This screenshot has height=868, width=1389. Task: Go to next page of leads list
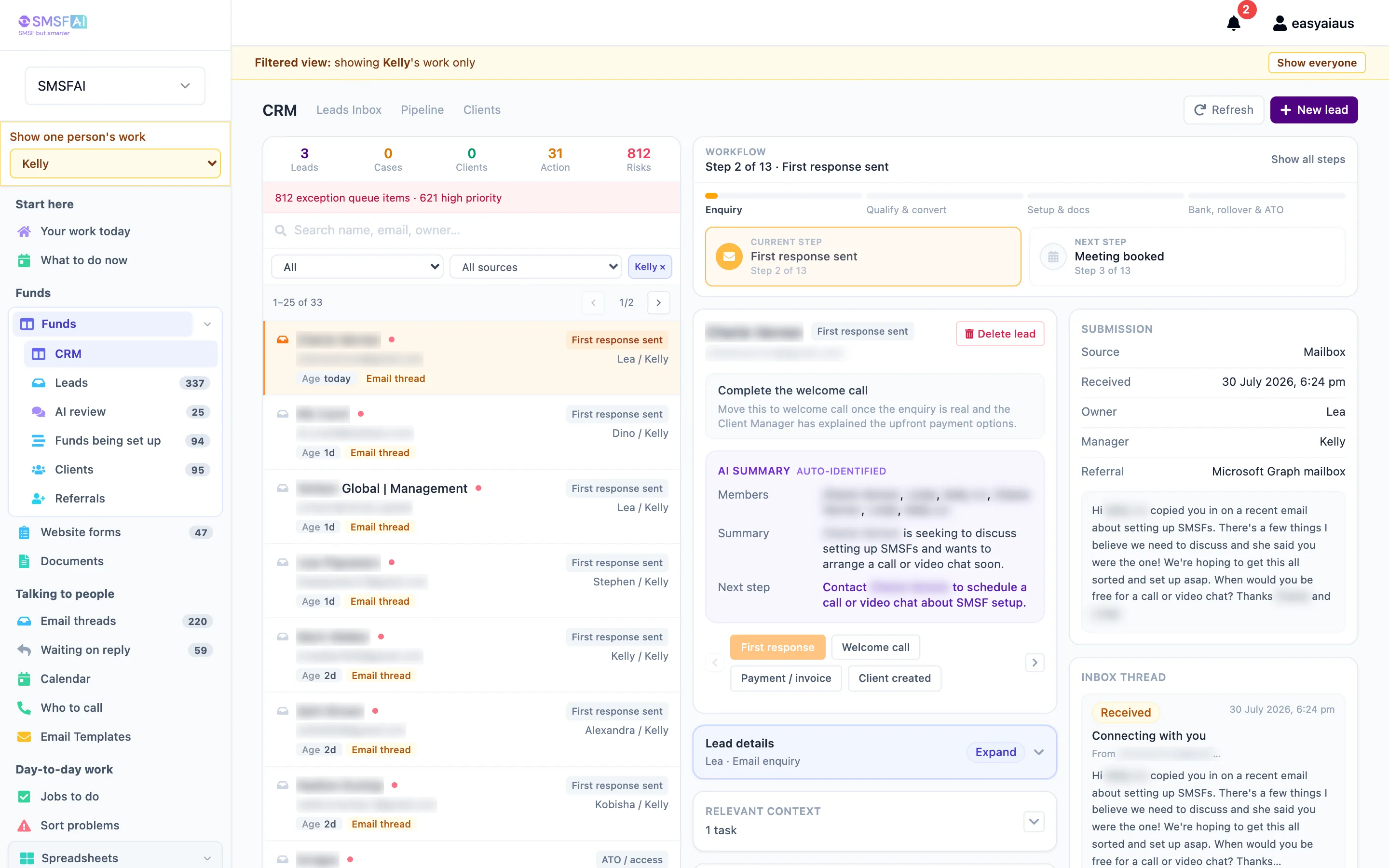(658, 302)
